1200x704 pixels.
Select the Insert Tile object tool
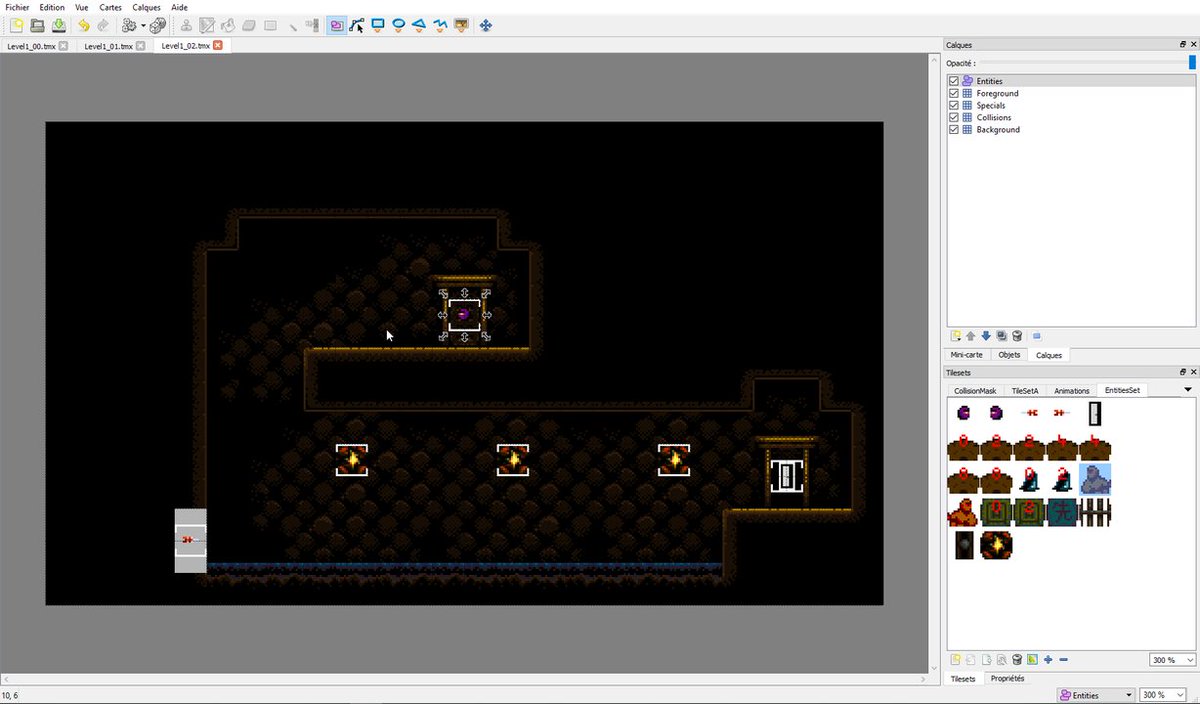point(461,25)
